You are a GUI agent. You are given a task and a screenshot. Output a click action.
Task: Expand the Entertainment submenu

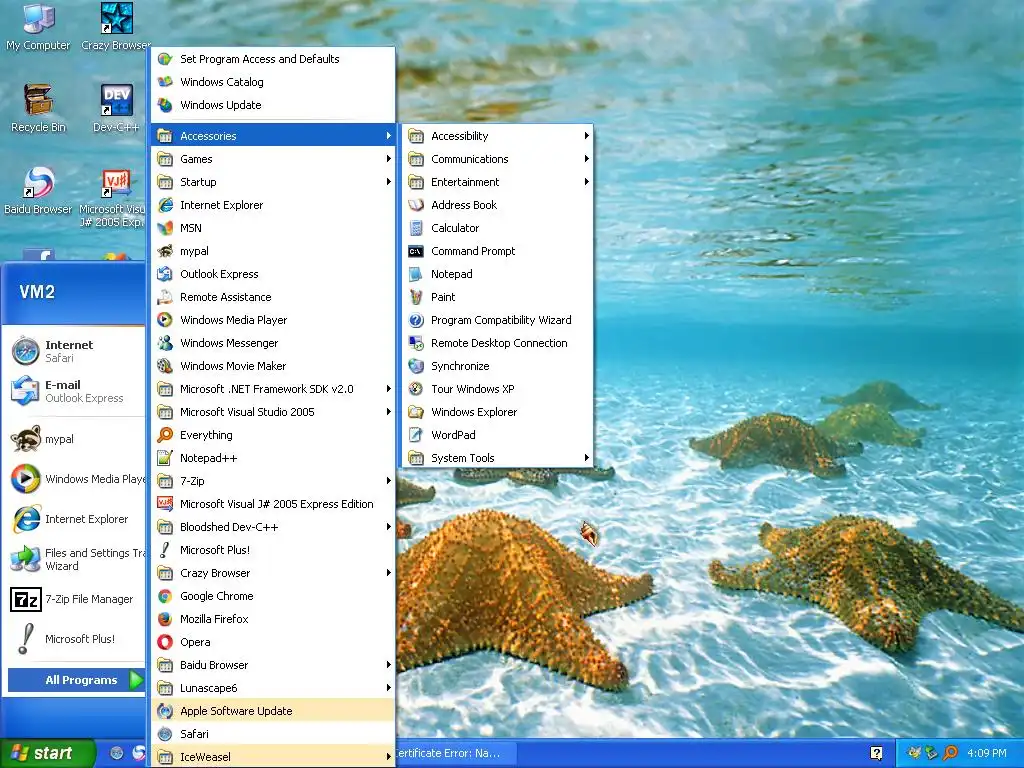500,182
